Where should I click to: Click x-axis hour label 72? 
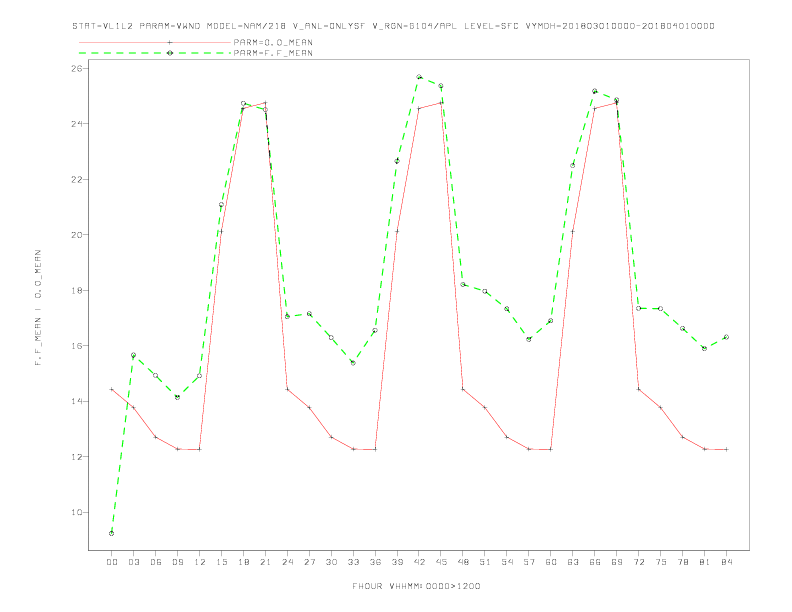coord(639,562)
